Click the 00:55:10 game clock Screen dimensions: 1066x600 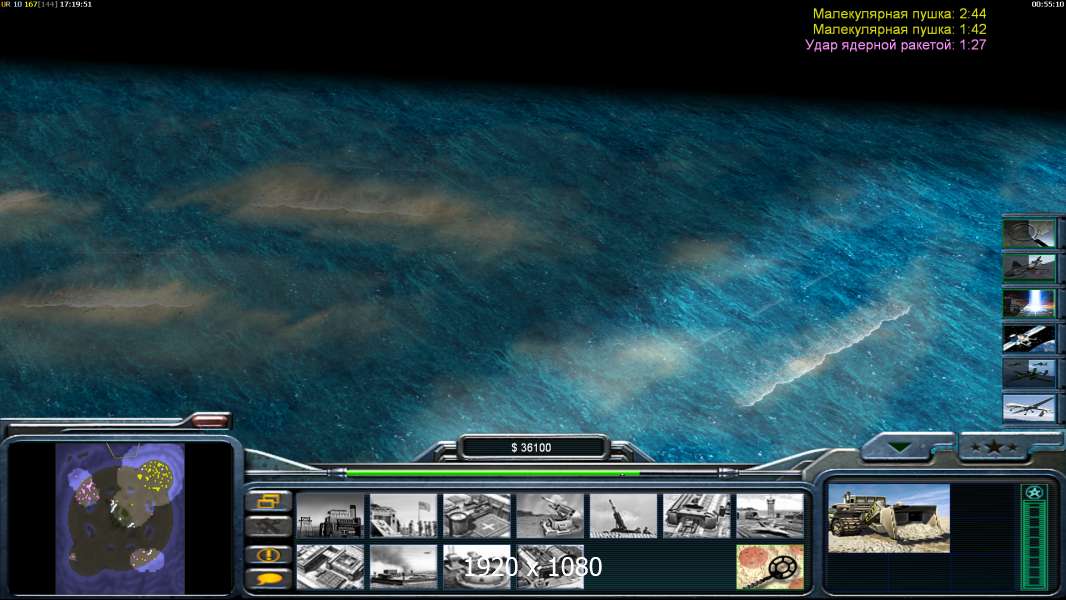click(x=1048, y=4)
